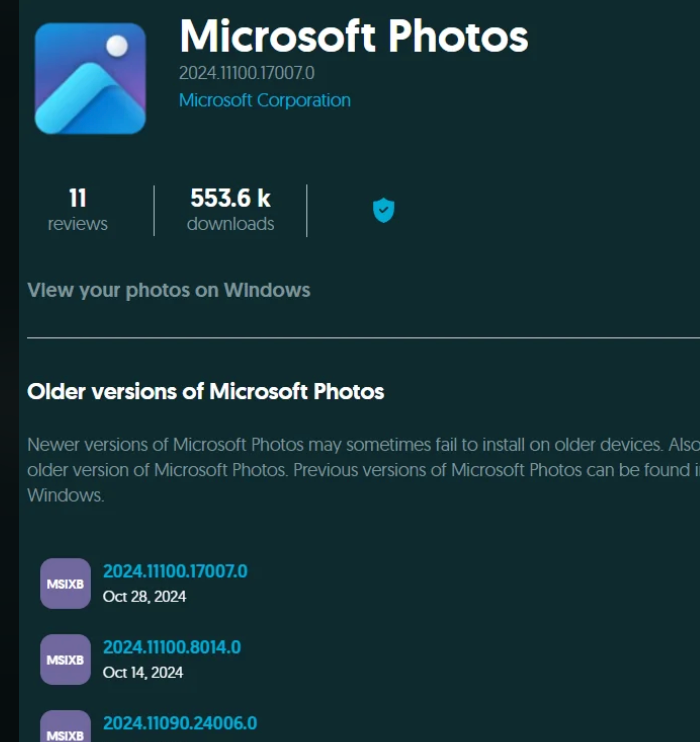
Task: Open version 2024.11090.24006.0 download link
Action: coord(180,722)
